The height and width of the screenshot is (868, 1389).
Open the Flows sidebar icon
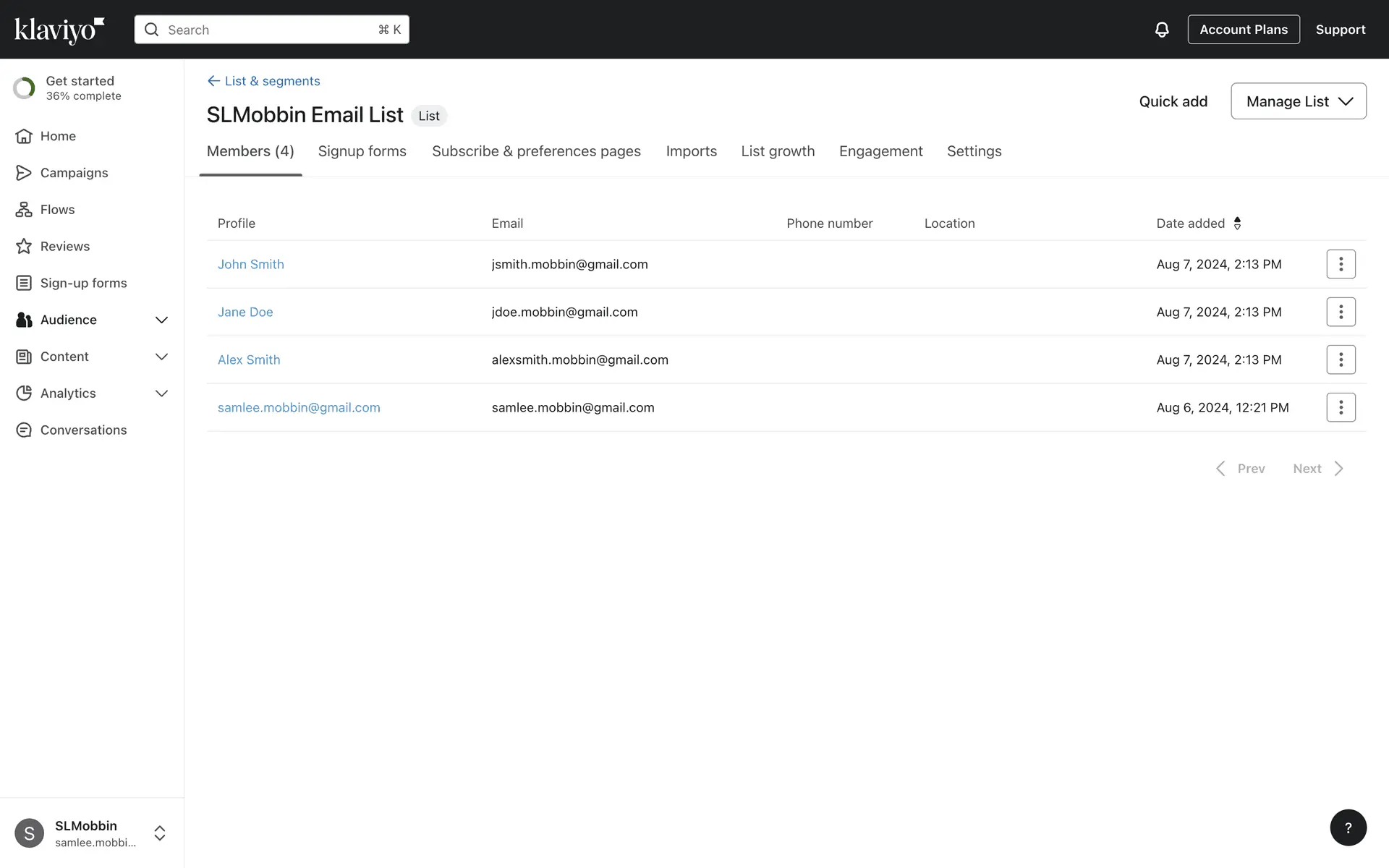click(x=24, y=210)
